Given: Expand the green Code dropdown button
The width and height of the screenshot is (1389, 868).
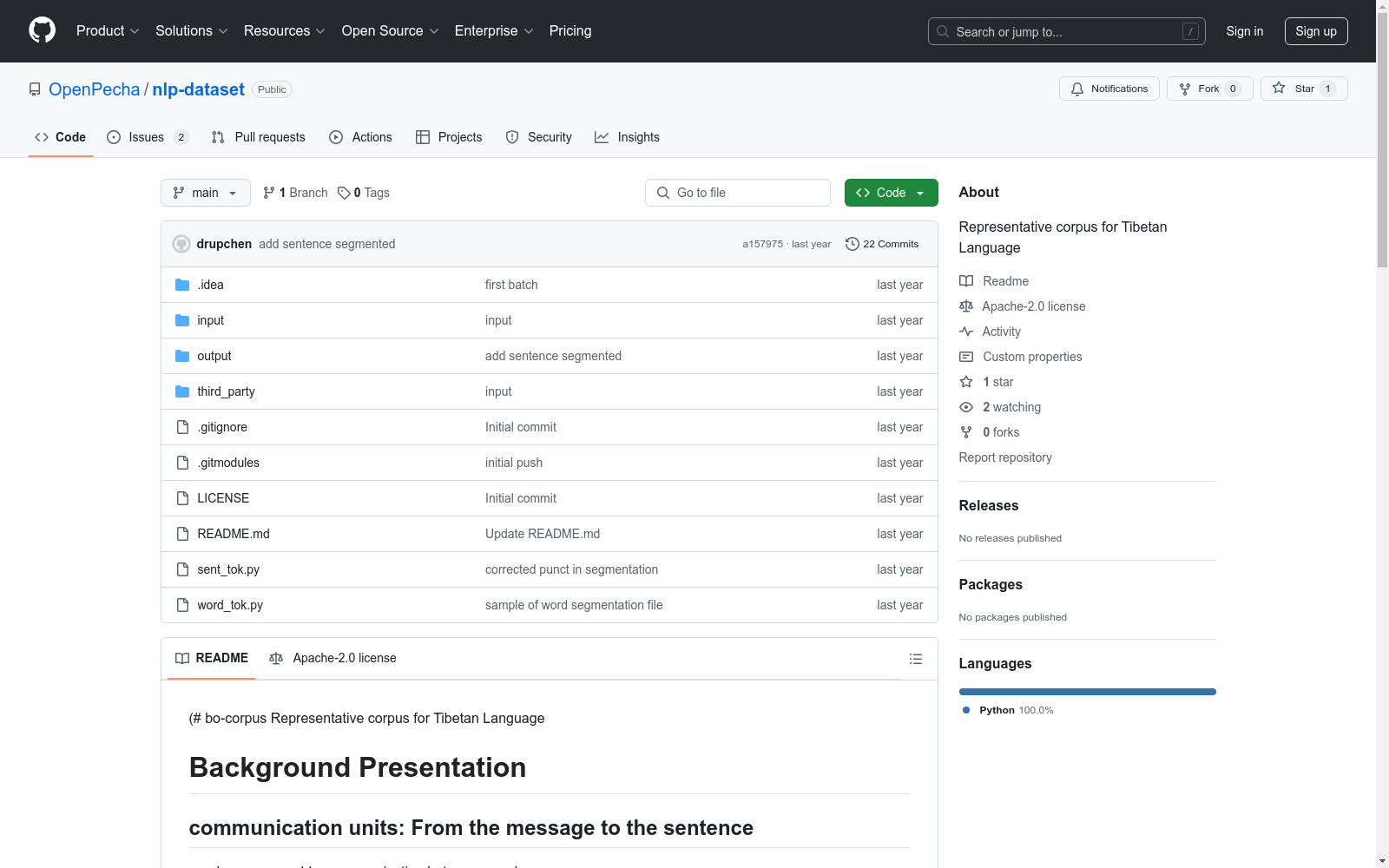Looking at the screenshot, I should 892,193.
